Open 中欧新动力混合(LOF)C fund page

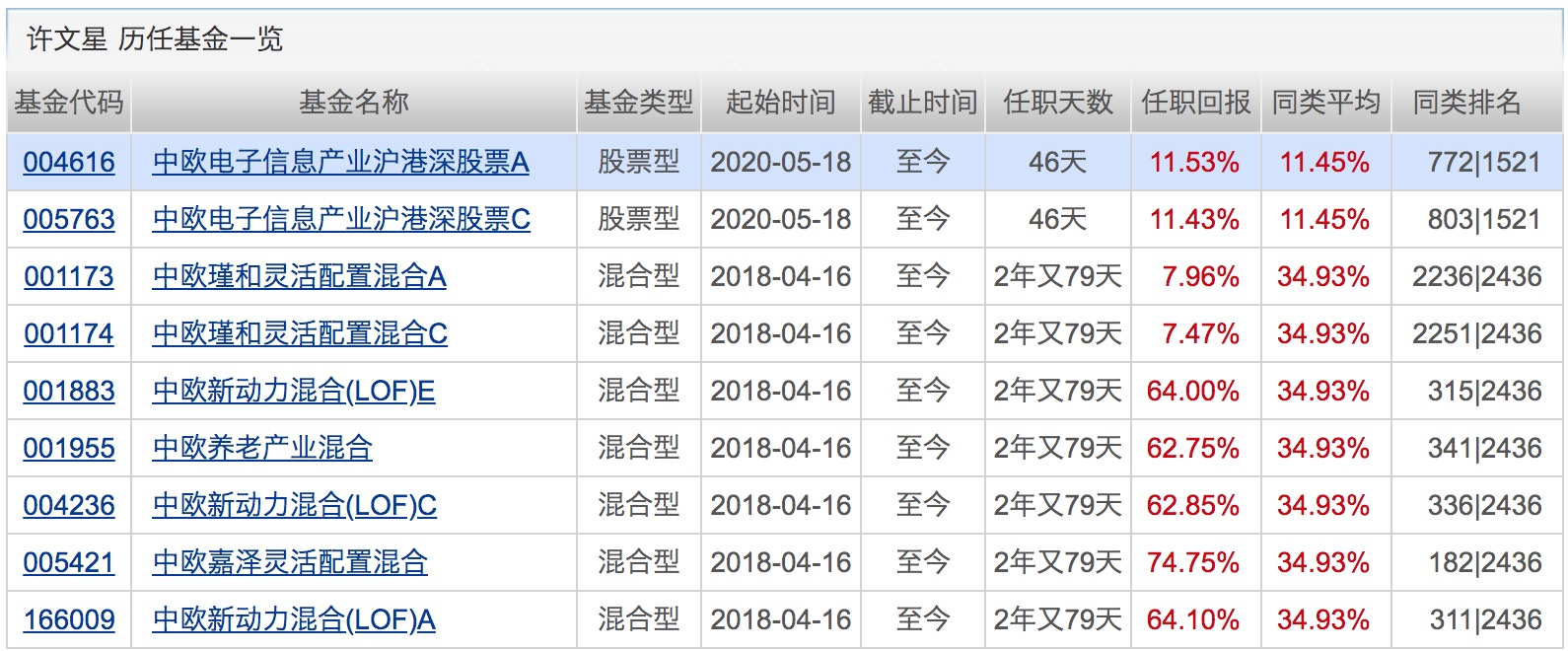tap(295, 505)
